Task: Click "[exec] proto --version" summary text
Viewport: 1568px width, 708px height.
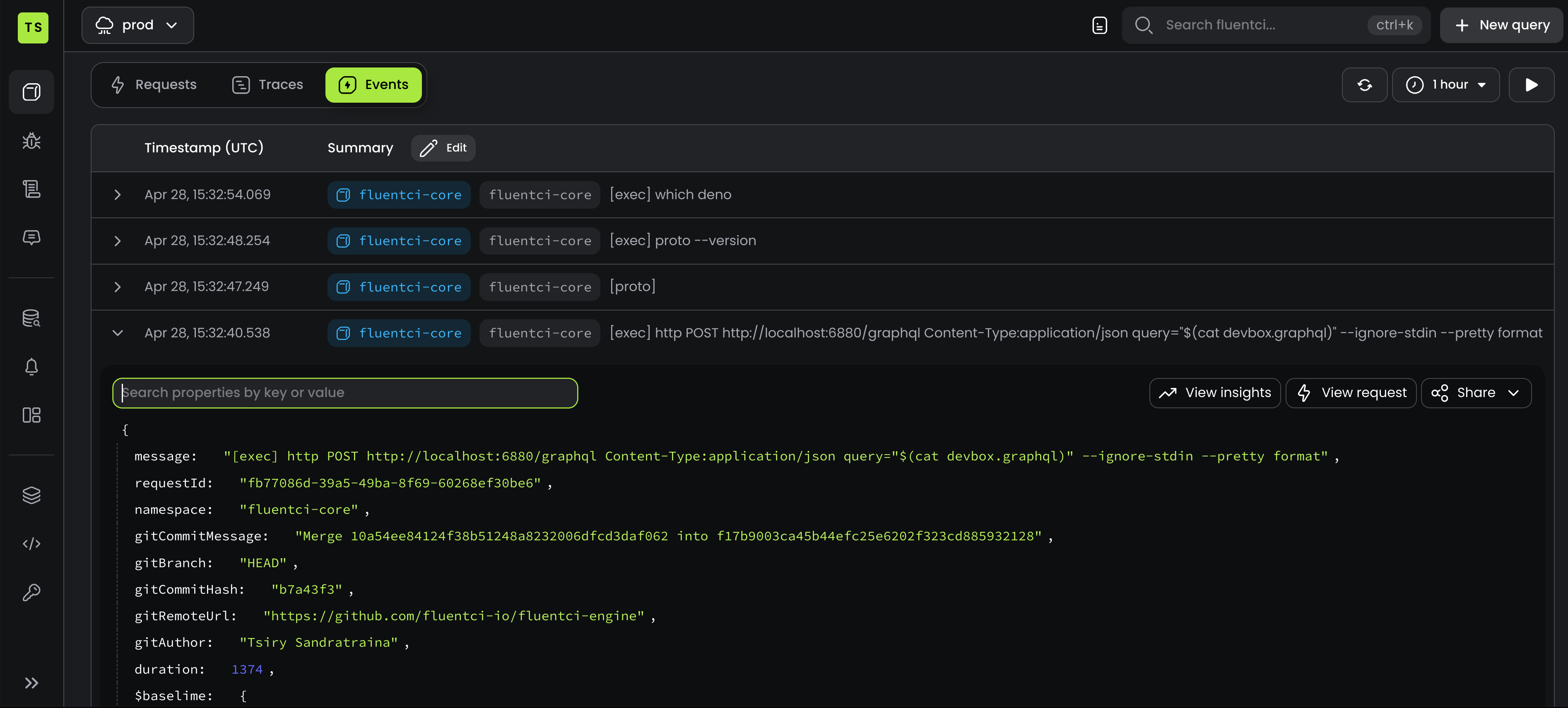Action: pyautogui.click(x=683, y=241)
